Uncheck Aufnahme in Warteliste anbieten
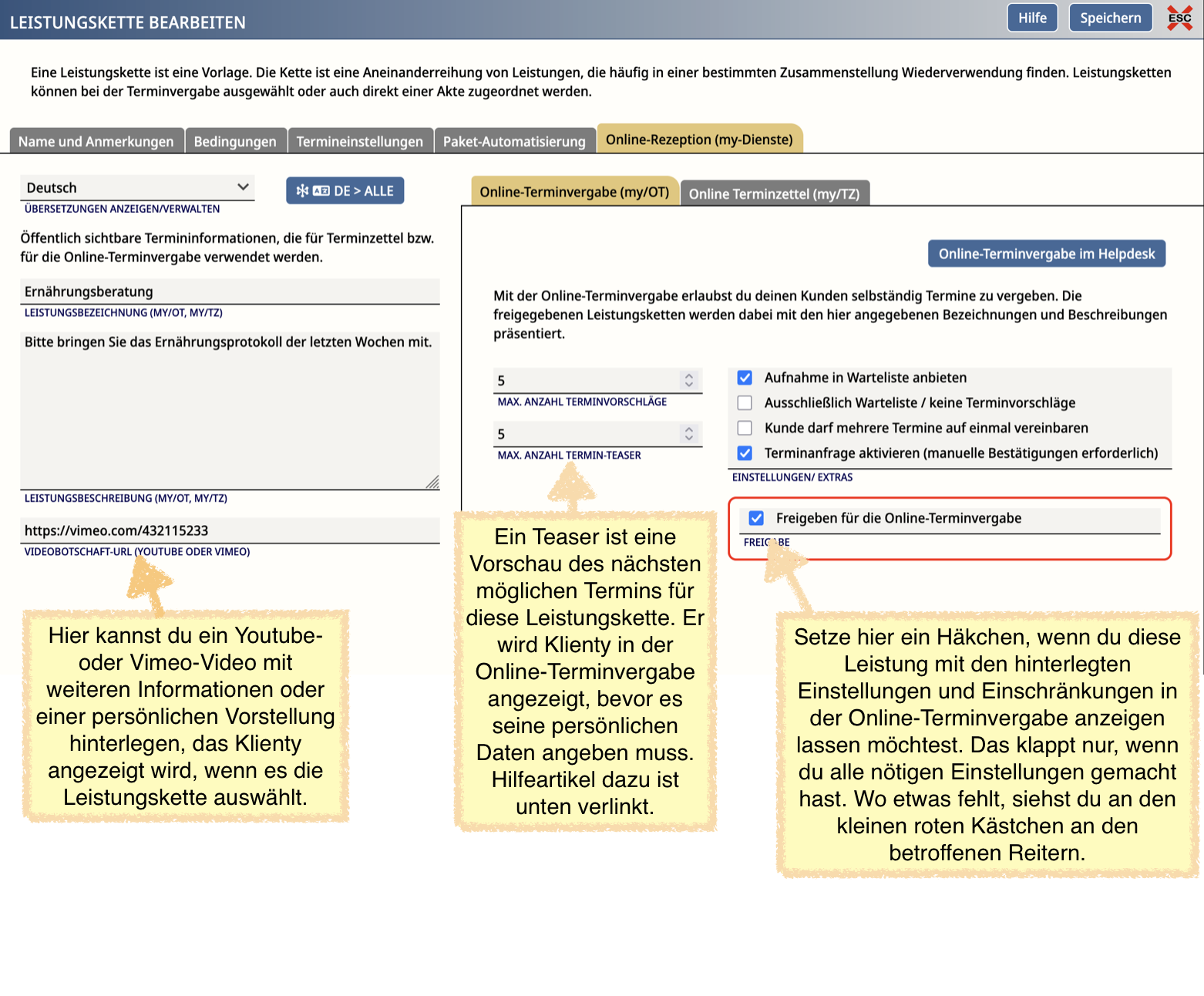The width and height of the screenshot is (1204, 996). click(x=745, y=378)
